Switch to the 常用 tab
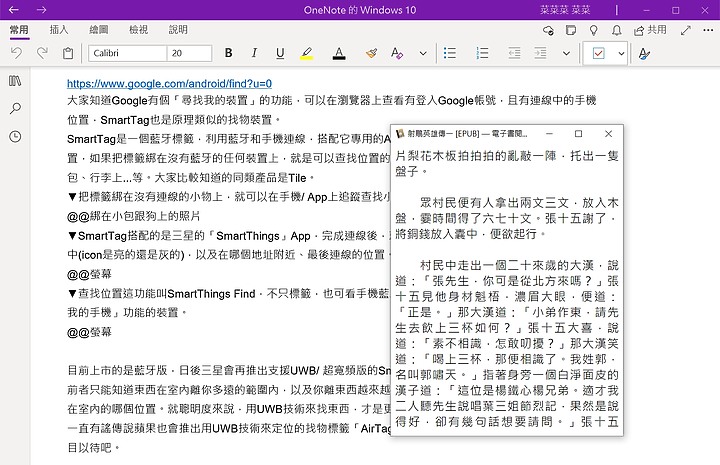The height and width of the screenshot is (465, 720). [x=19, y=30]
